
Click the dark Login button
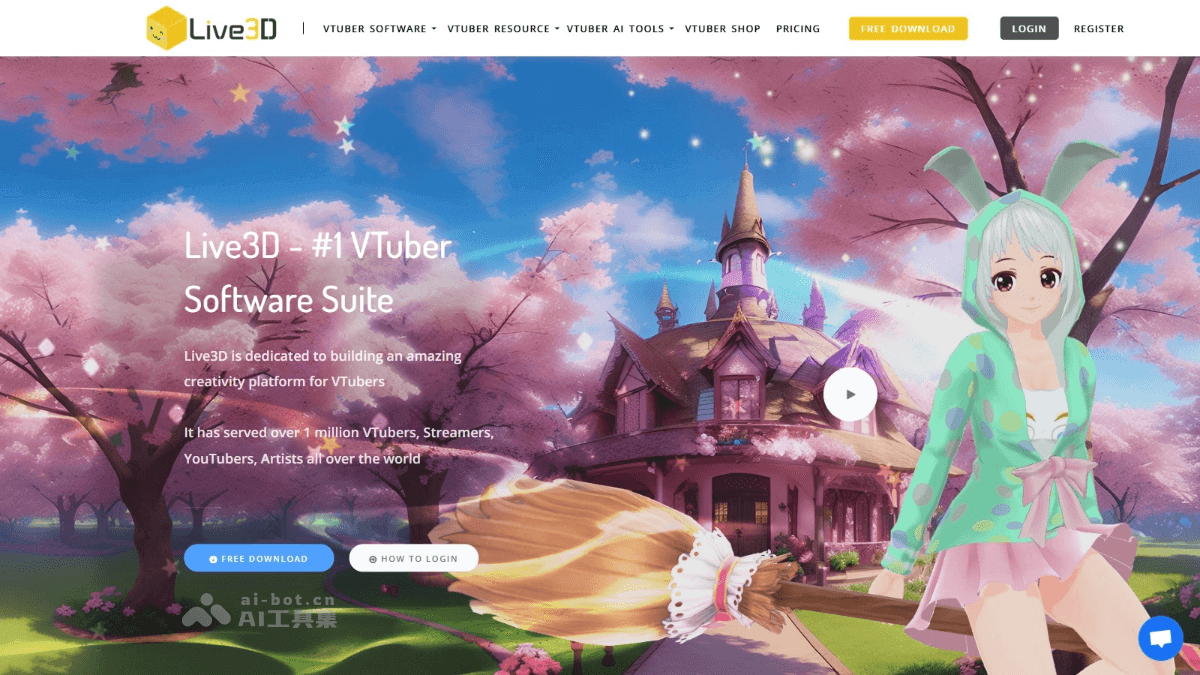pos(1028,29)
